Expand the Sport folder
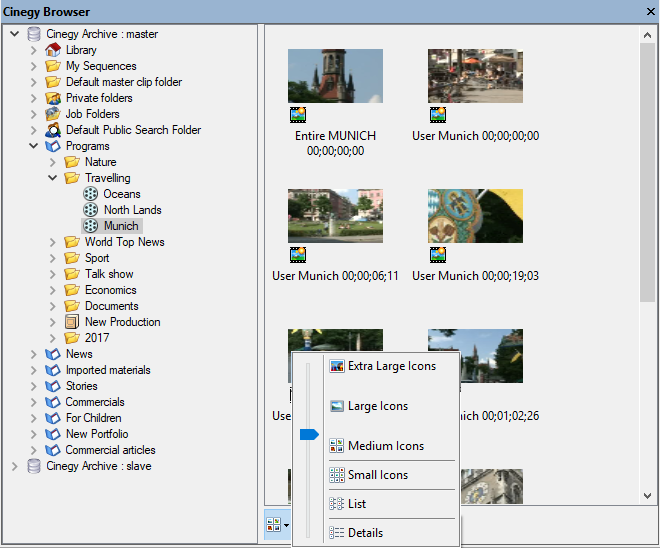Image resolution: width=660 pixels, height=548 pixels. (53, 258)
